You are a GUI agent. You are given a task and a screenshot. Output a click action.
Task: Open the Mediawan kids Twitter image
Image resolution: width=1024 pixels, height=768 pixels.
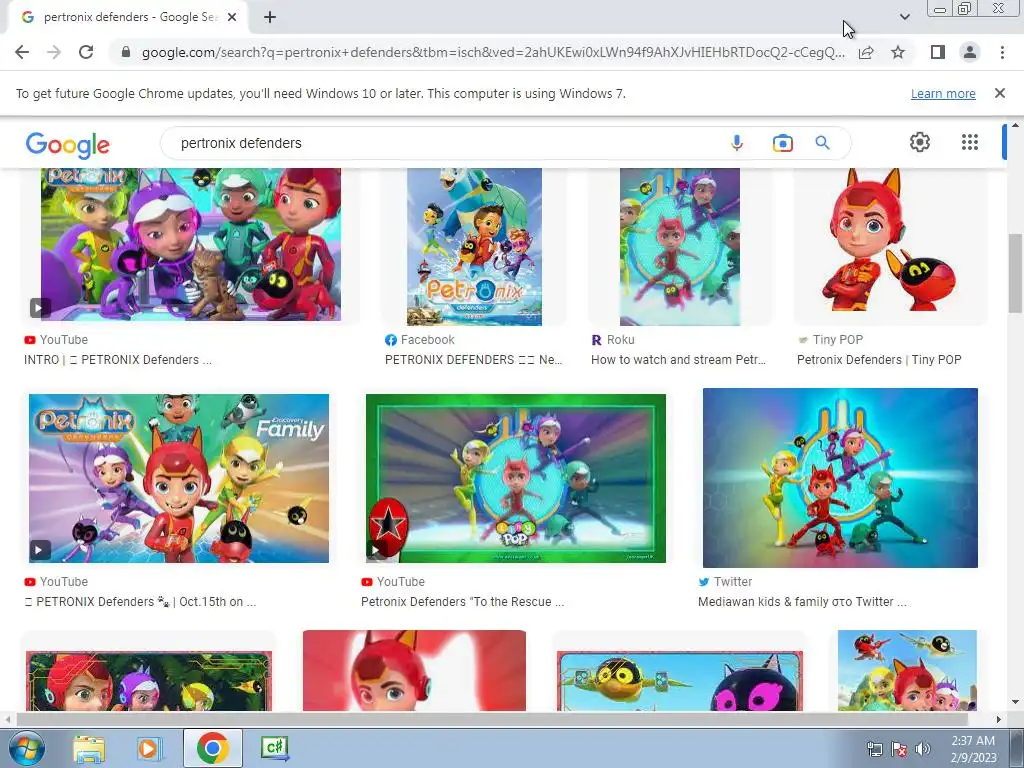[840, 478]
